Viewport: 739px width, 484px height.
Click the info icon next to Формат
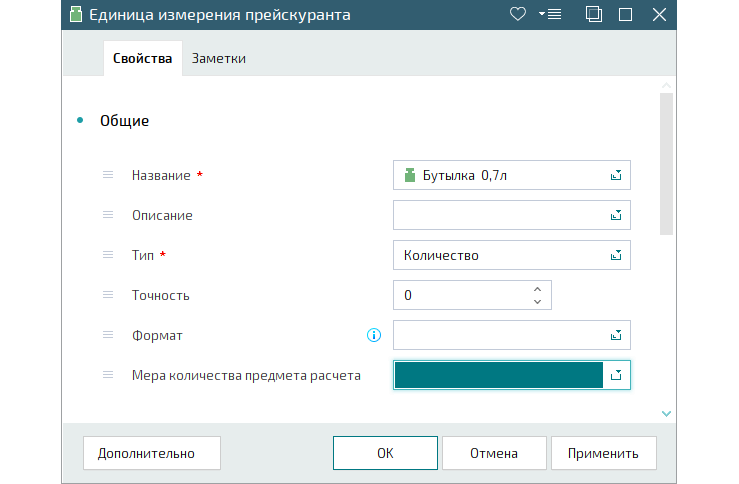[x=374, y=335]
